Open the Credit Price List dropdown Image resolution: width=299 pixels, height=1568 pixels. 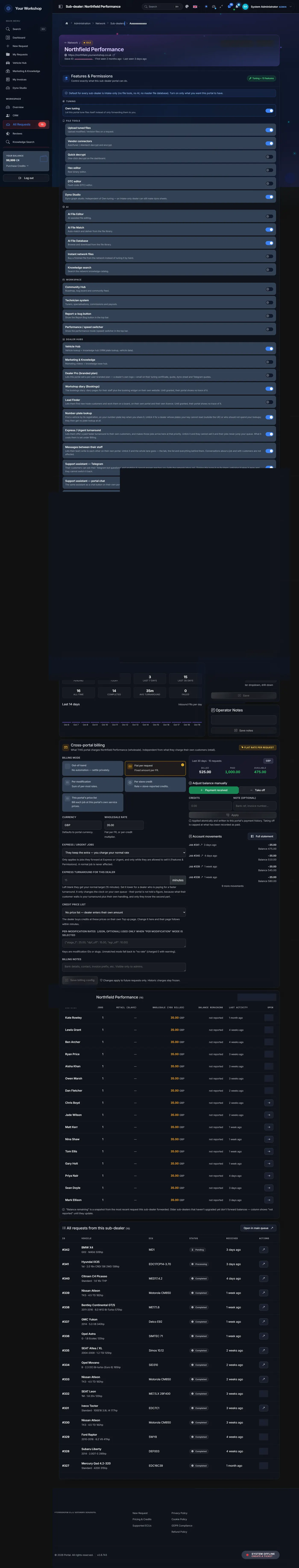124,912
